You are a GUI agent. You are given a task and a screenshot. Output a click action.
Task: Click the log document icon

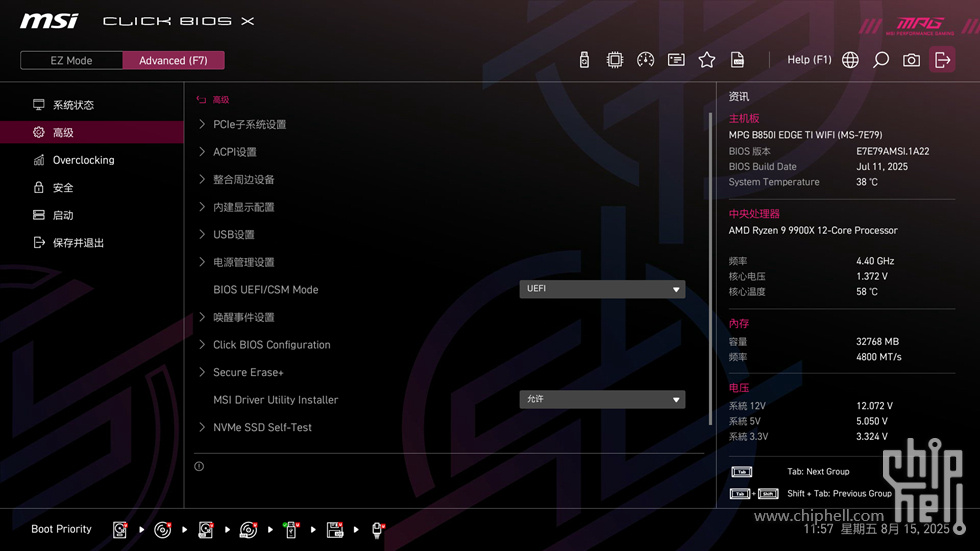(x=738, y=60)
